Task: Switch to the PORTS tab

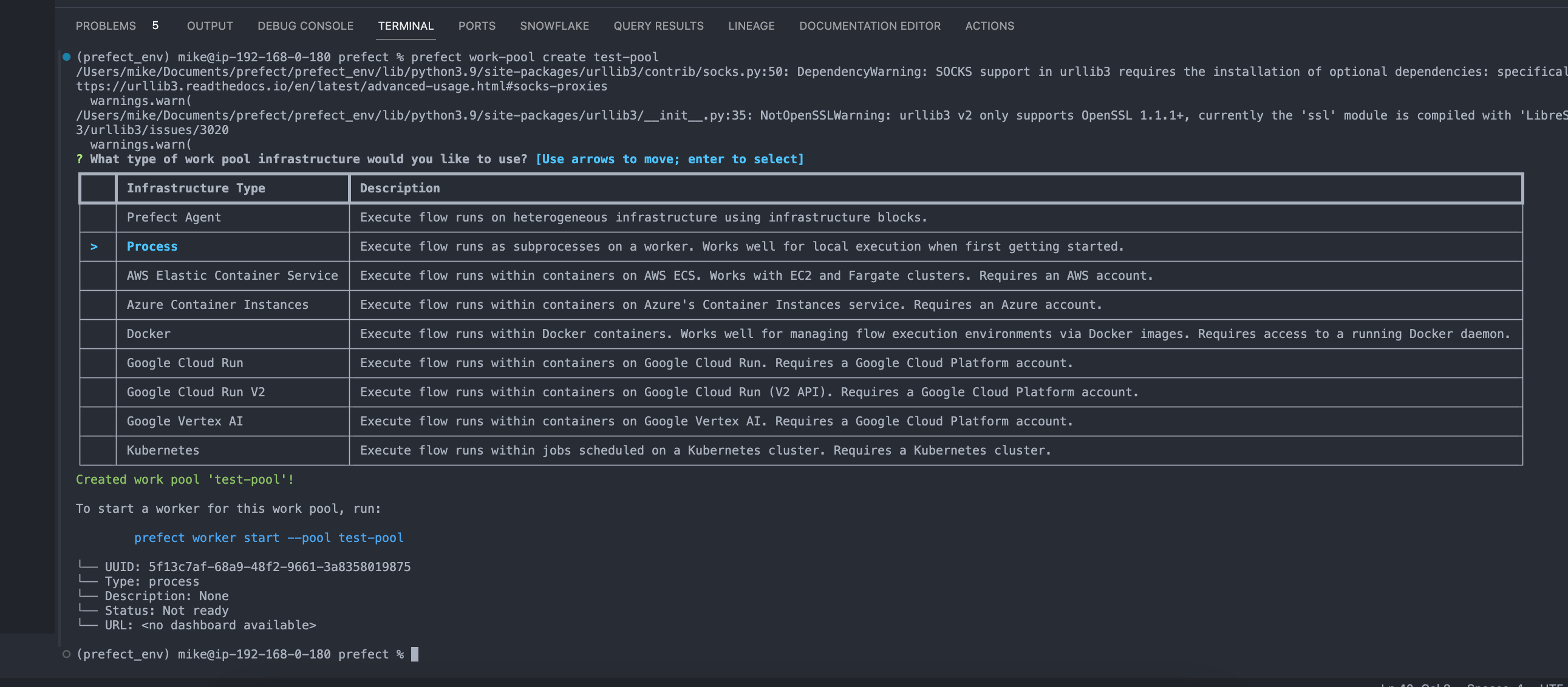Action: point(477,25)
